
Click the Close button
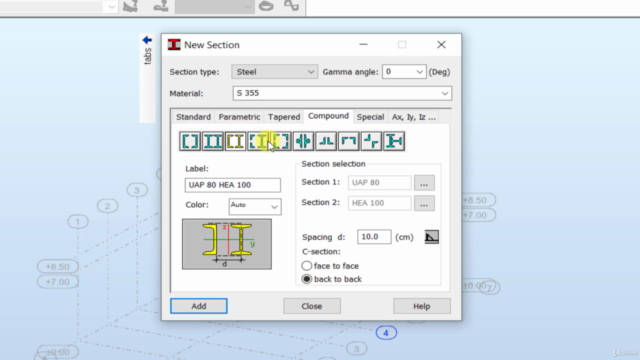(312, 306)
